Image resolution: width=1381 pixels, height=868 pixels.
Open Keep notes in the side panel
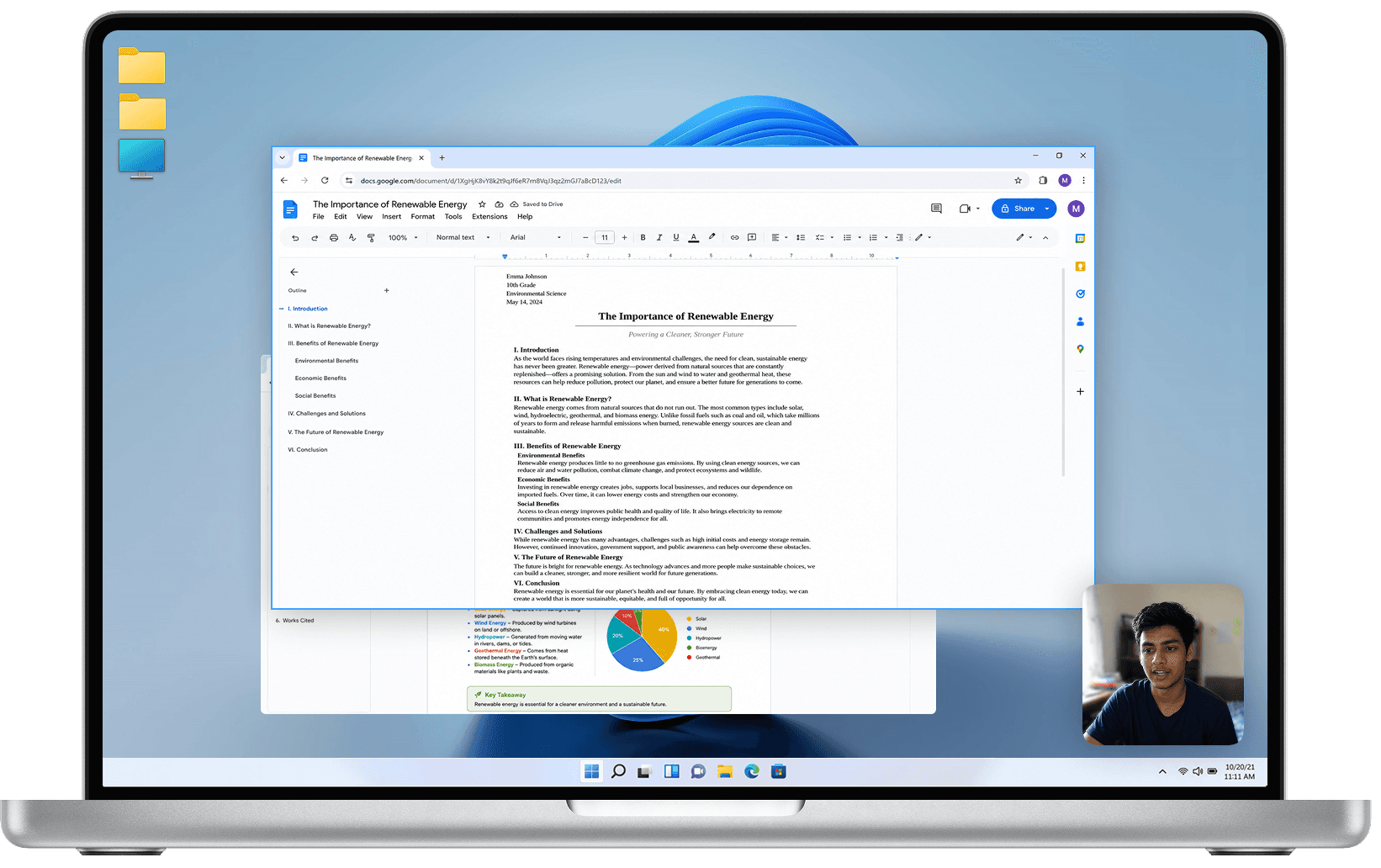pyautogui.click(x=1080, y=267)
